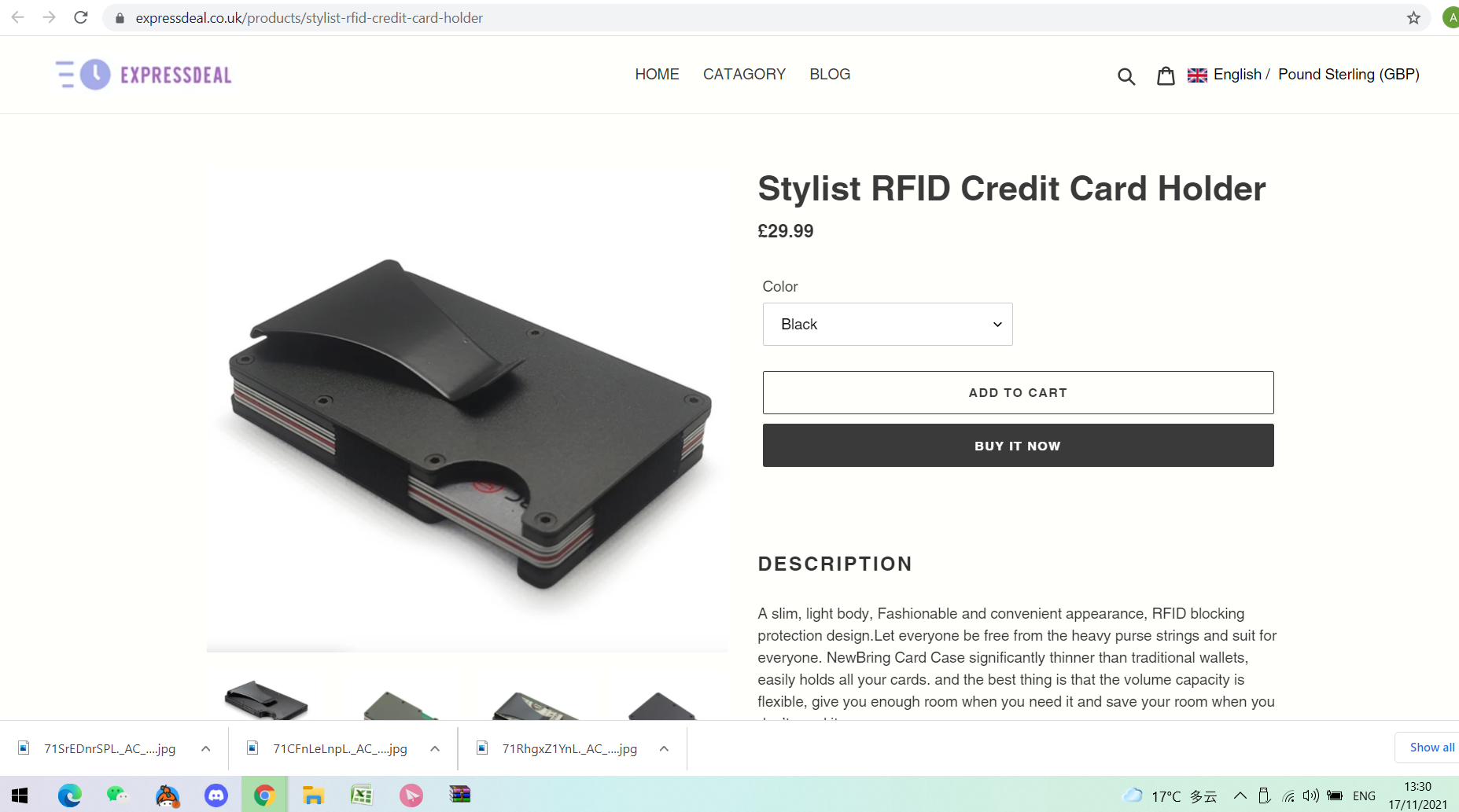This screenshot has width=1459, height=812.
Task: Open the CATAGORY menu item
Action: 744,74
